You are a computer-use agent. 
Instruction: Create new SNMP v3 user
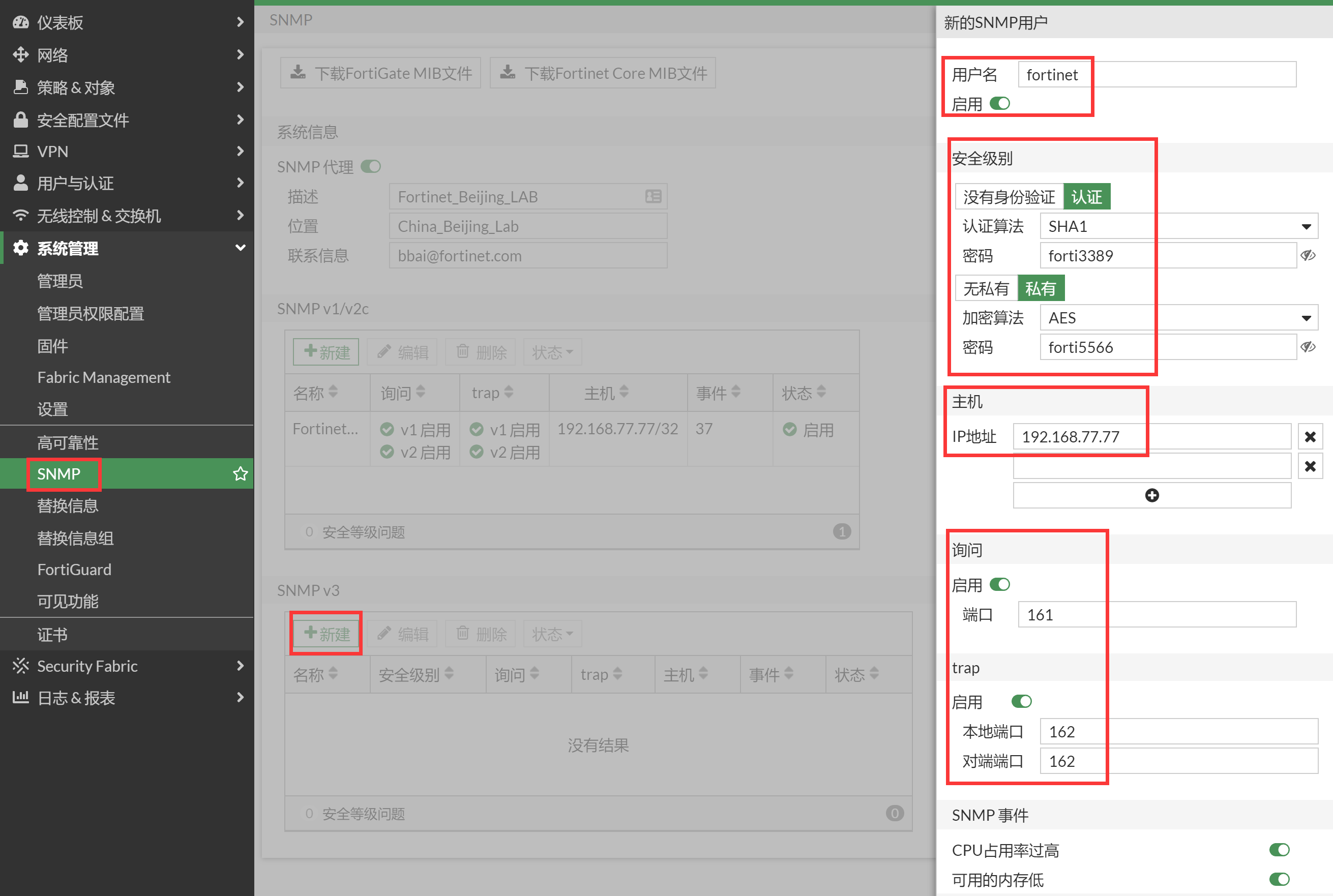point(326,634)
